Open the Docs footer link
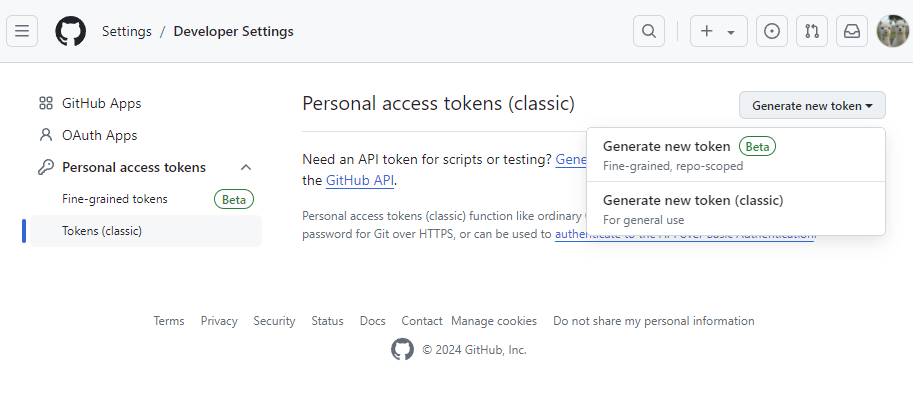 (x=372, y=321)
